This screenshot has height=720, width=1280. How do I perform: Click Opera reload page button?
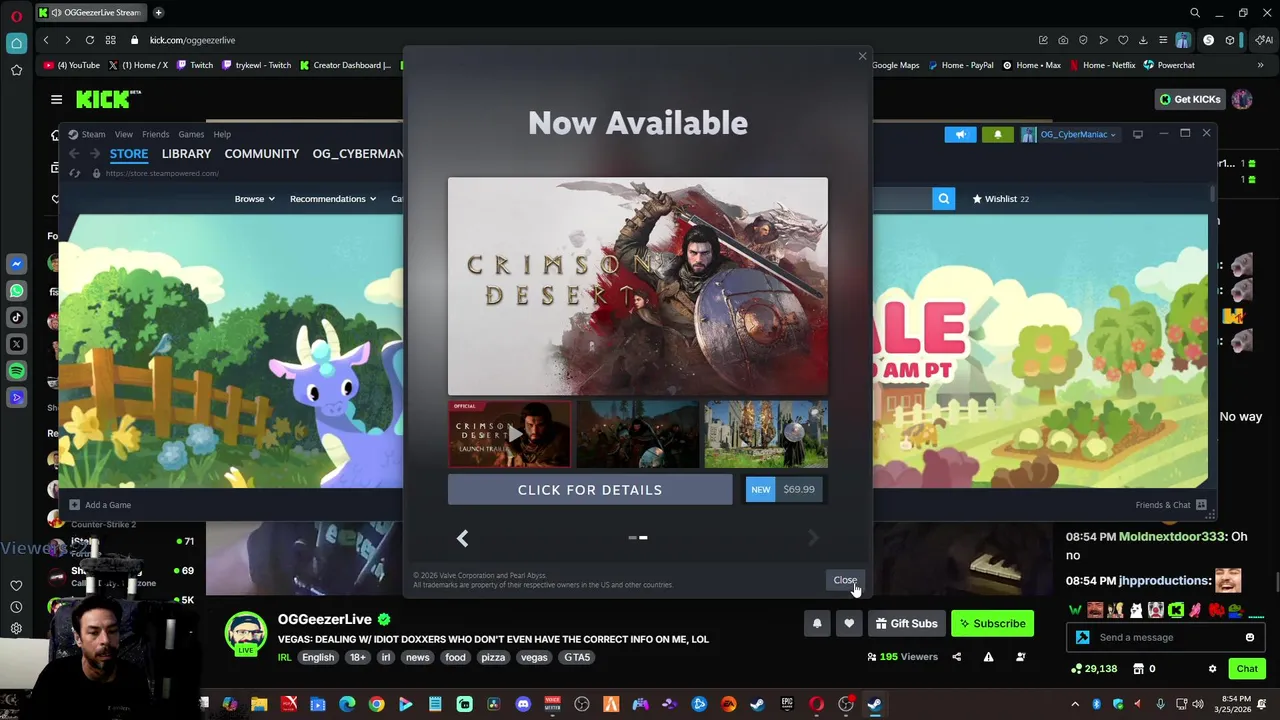coord(90,40)
